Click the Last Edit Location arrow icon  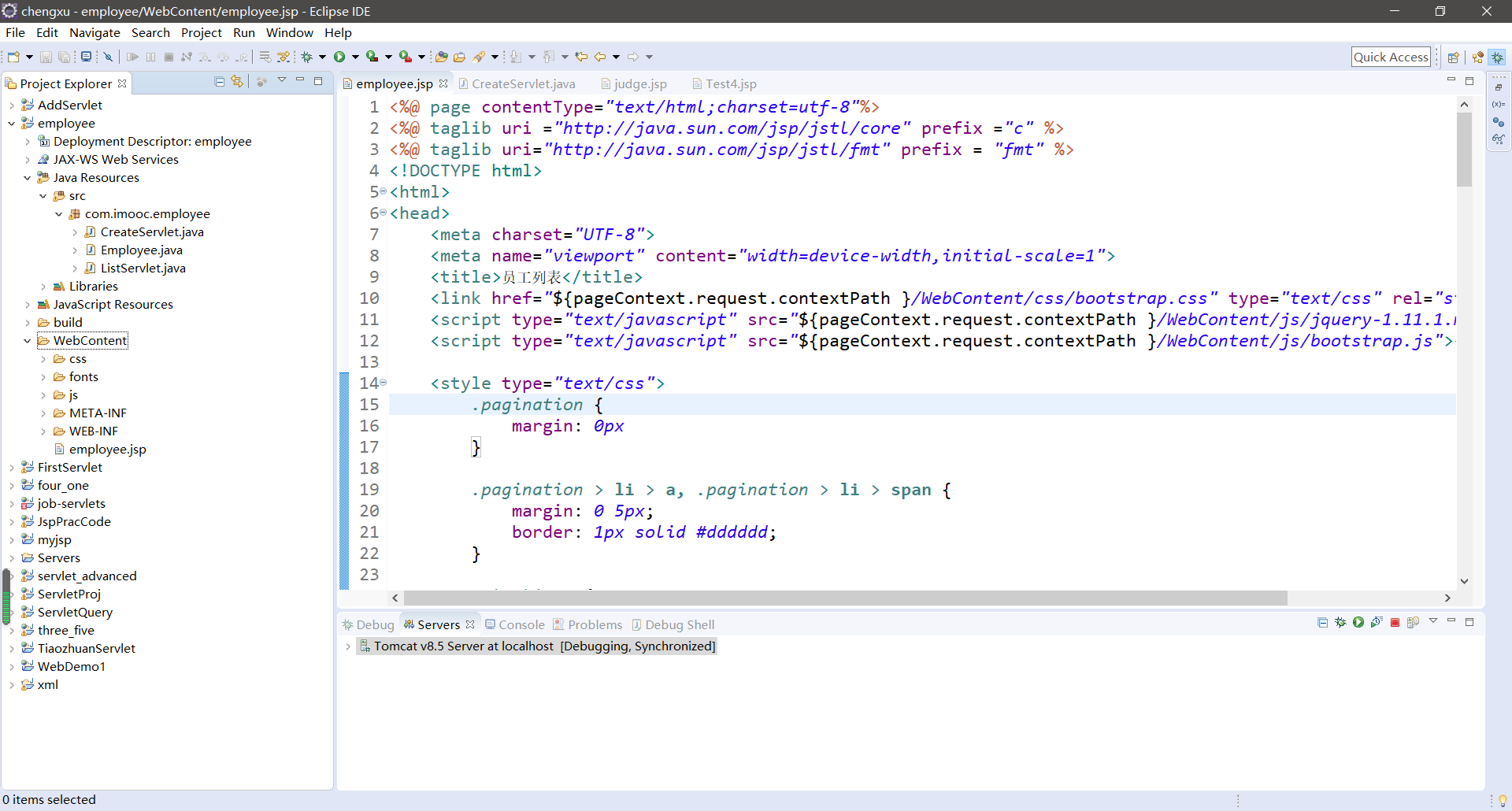(581, 57)
